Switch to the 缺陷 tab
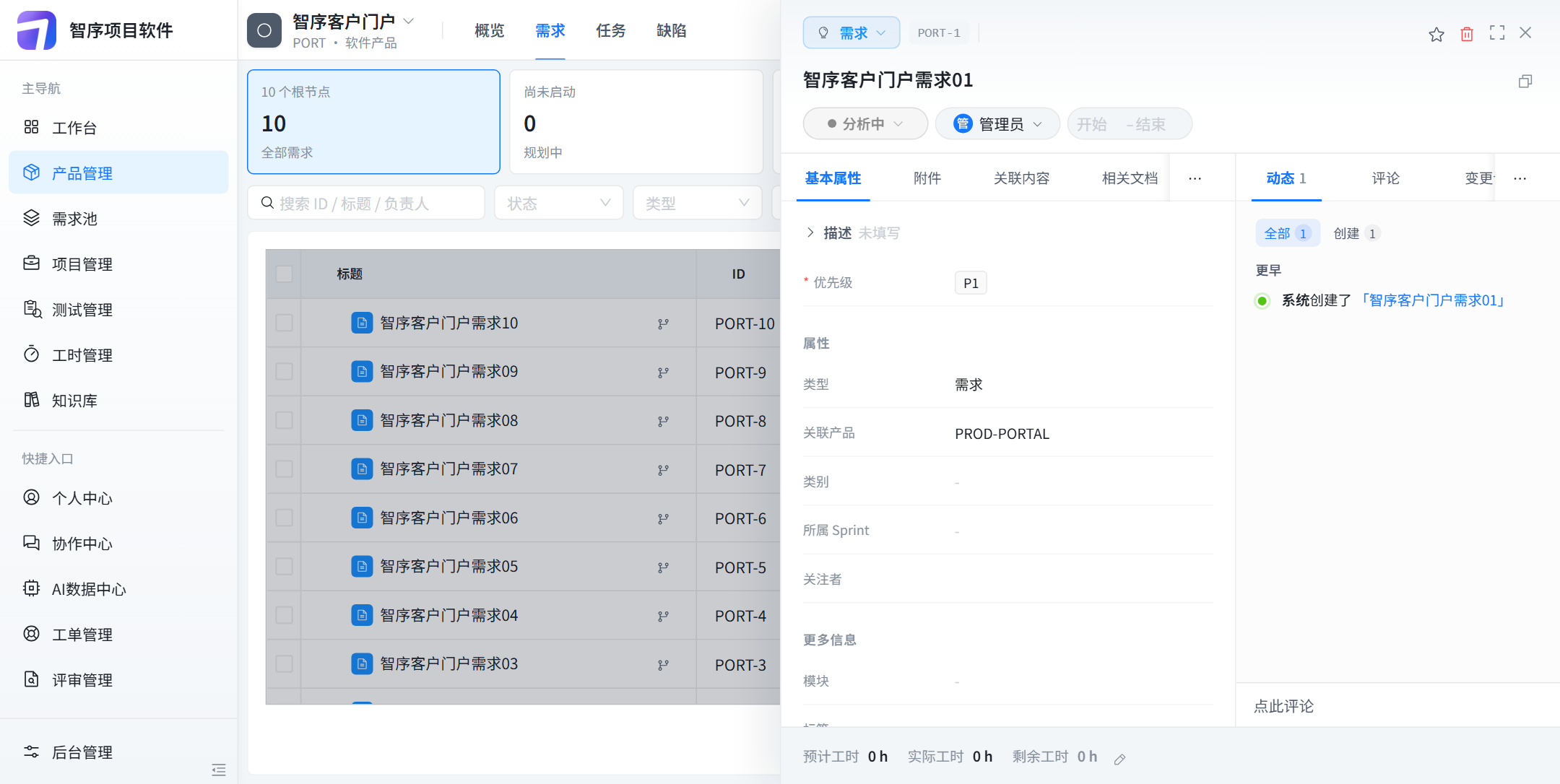This screenshot has height=784, width=1560. point(672,30)
